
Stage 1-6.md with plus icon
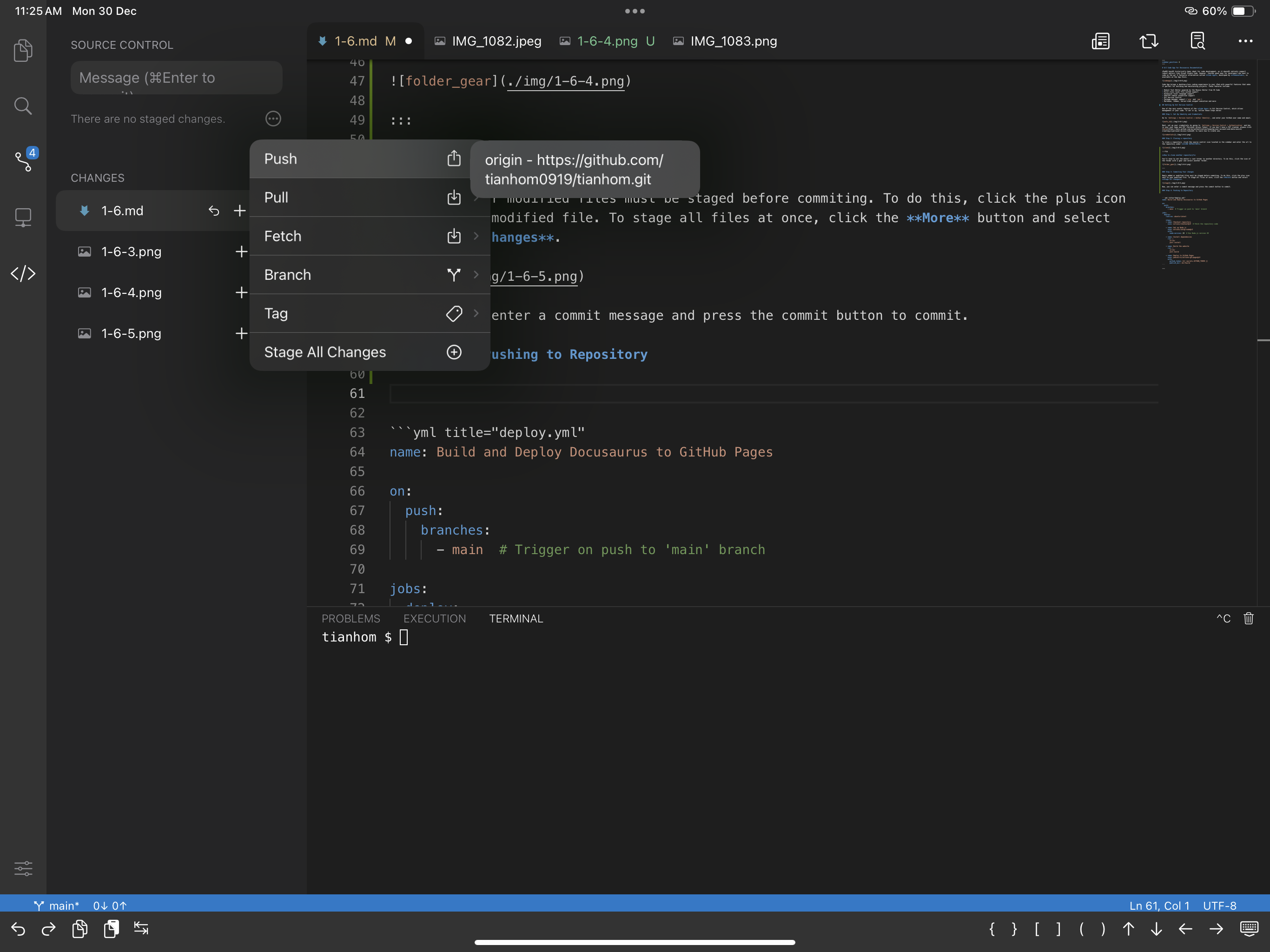pyautogui.click(x=240, y=211)
